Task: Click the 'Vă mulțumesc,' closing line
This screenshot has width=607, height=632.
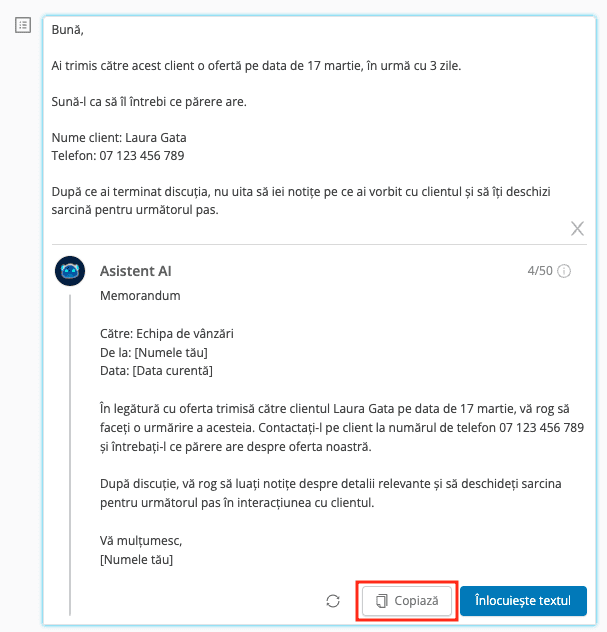Action: click(x=141, y=541)
